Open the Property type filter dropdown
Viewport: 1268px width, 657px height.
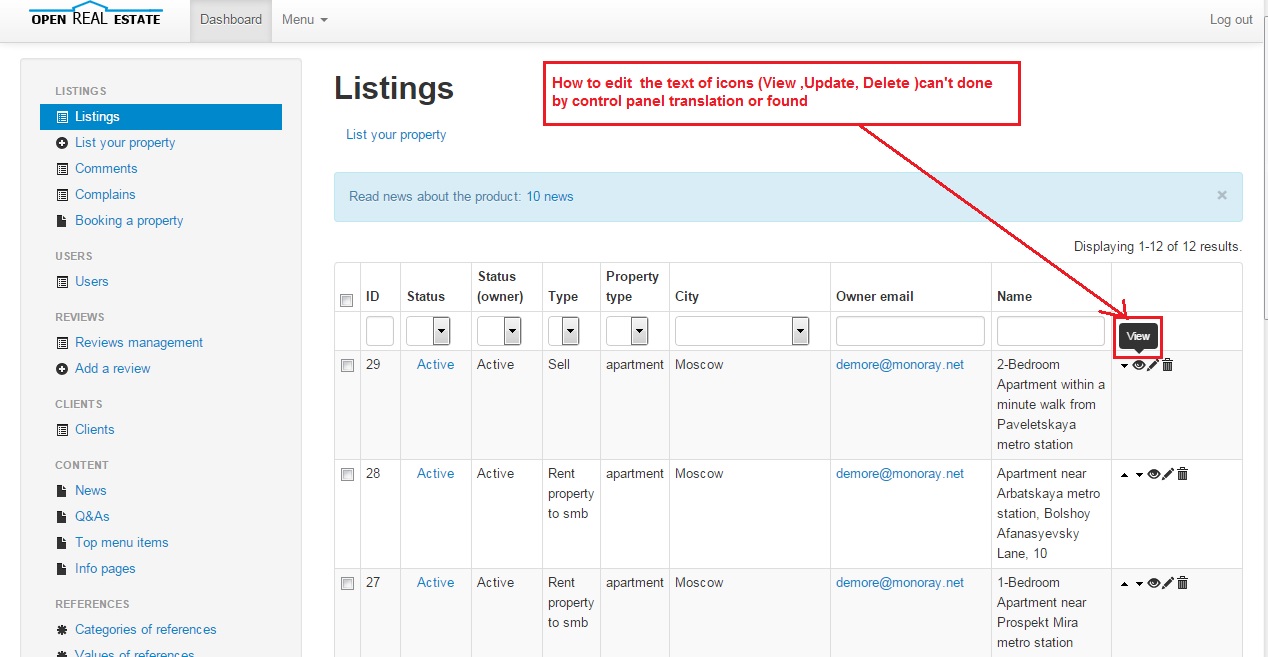627,331
